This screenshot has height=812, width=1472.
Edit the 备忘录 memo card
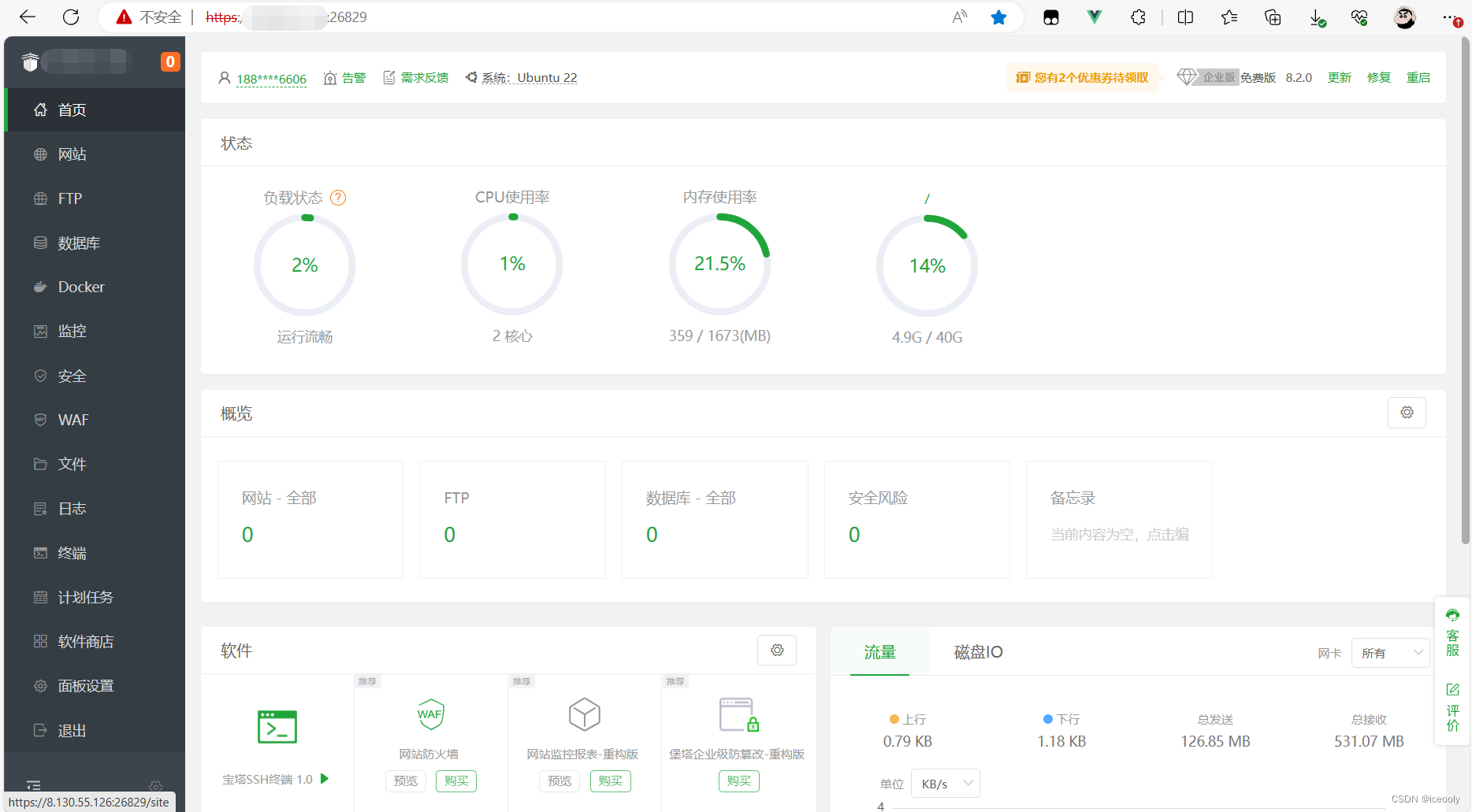1119,520
